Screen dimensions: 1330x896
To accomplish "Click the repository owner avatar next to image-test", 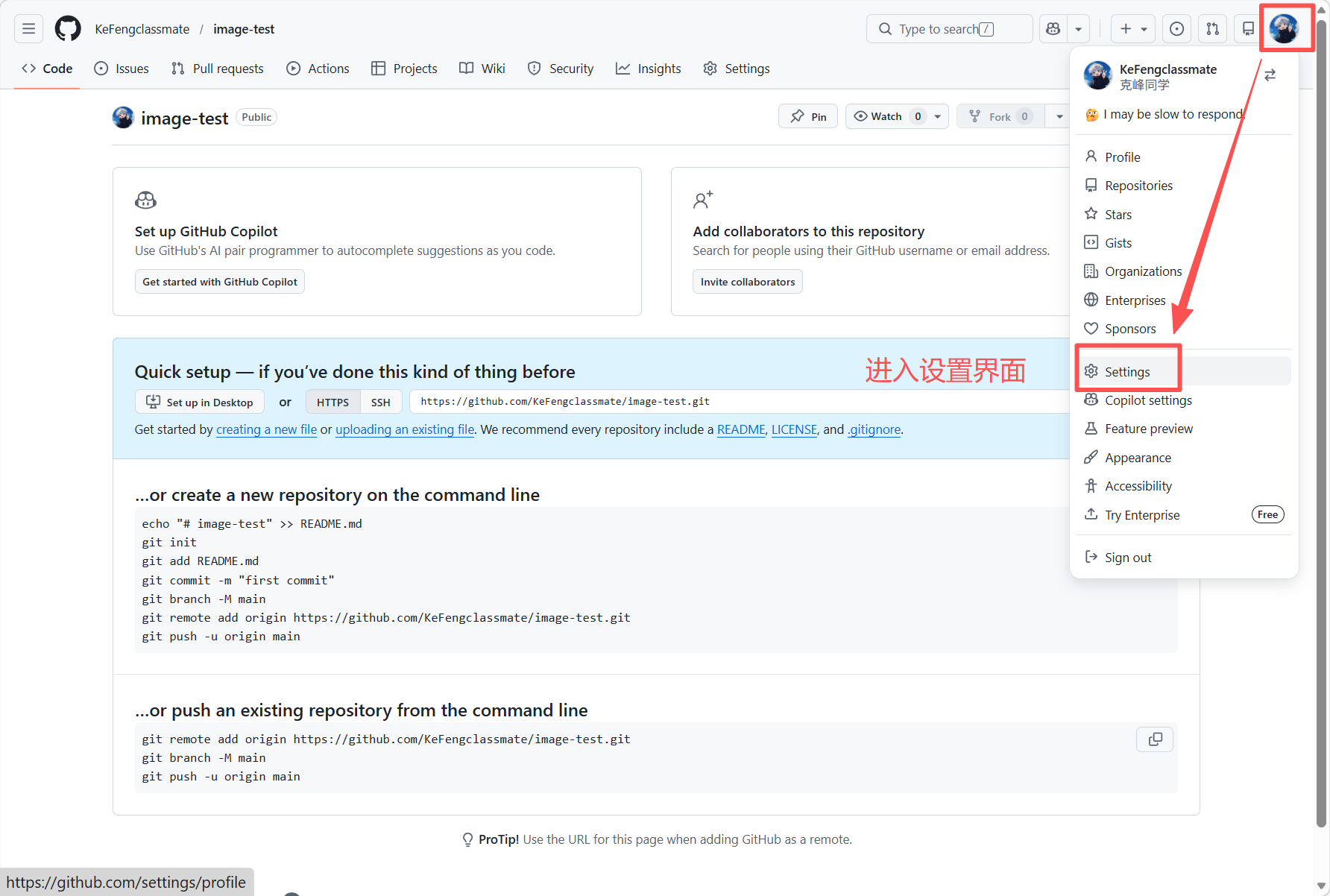I will pyautogui.click(x=123, y=117).
